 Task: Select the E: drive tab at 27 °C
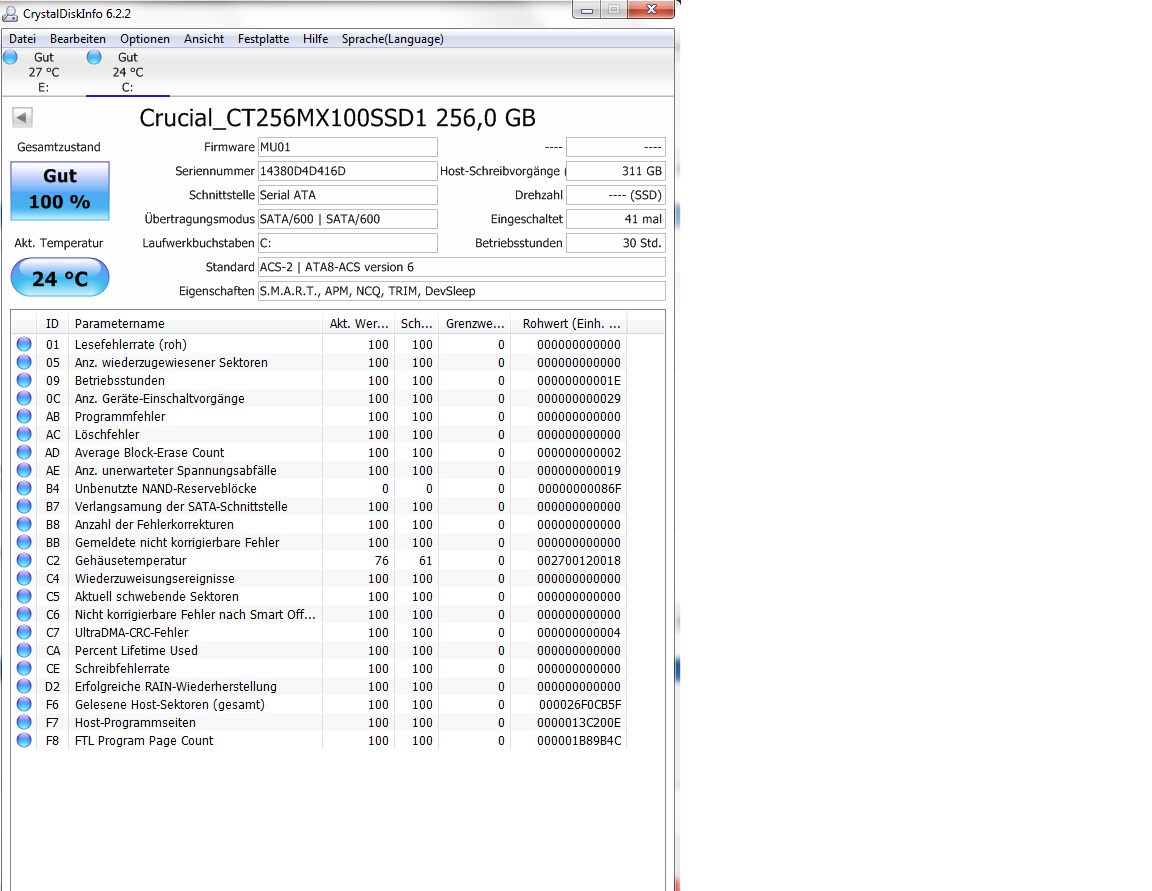point(43,72)
